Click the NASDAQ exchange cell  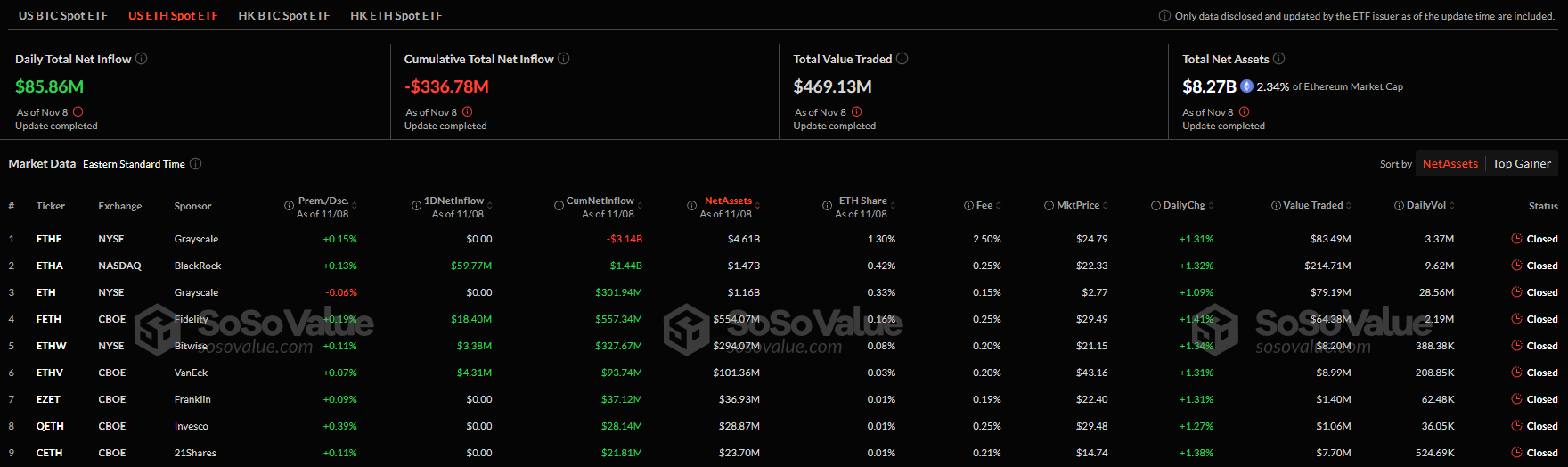(120, 266)
